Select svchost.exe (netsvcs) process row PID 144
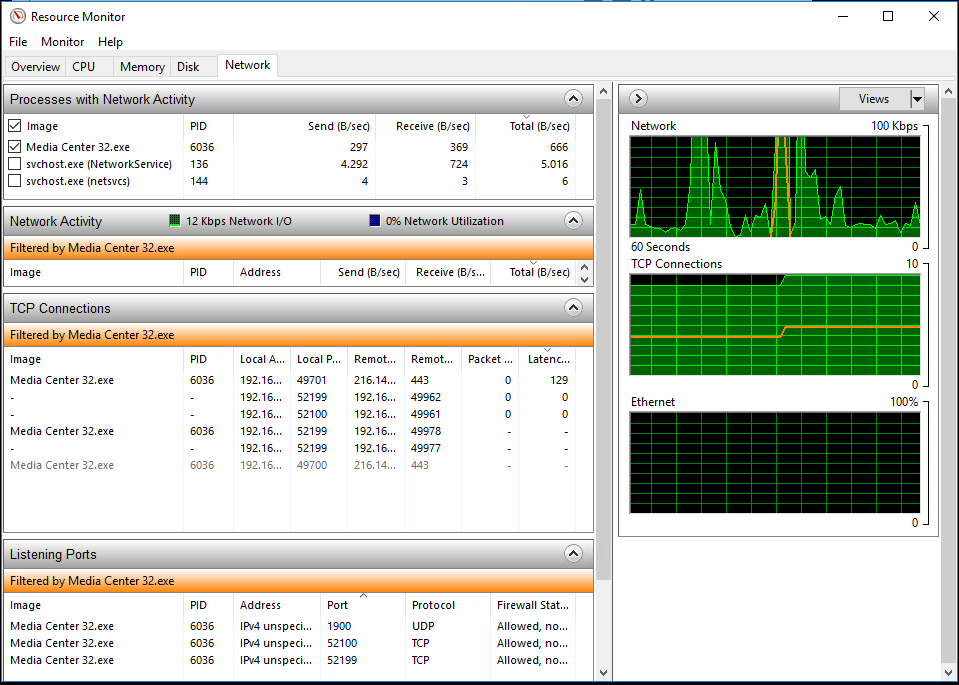Viewport: 959px width, 685px height. point(290,181)
